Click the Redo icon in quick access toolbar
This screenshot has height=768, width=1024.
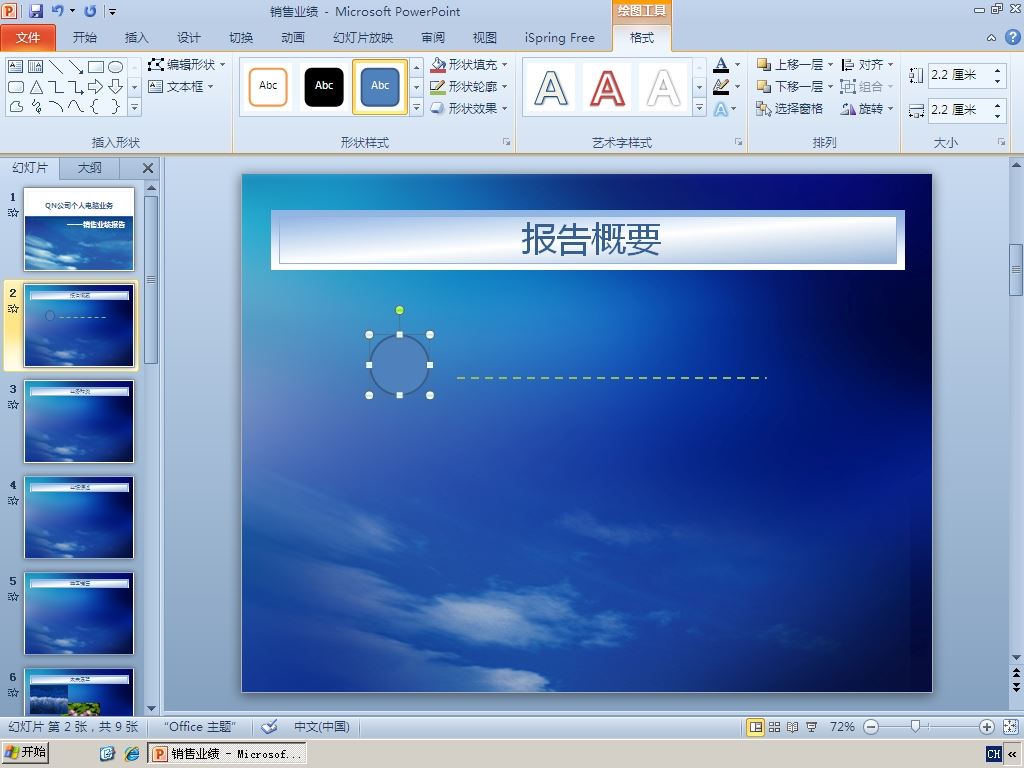coord(90,11)
